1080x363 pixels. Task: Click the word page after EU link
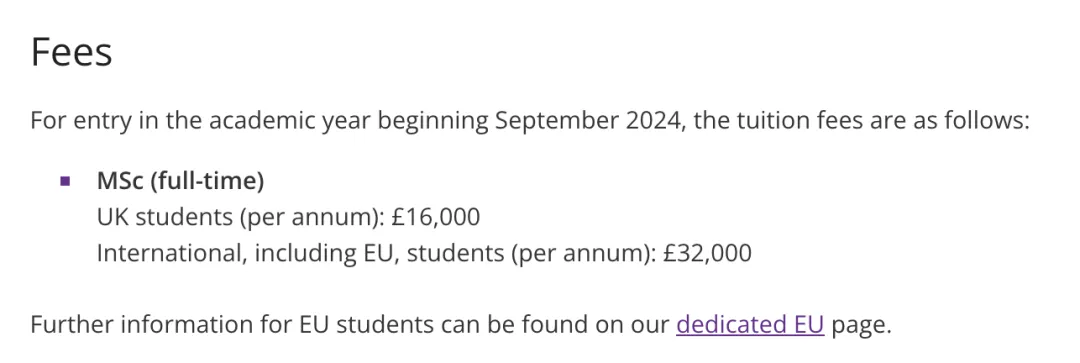coord(858,326)
